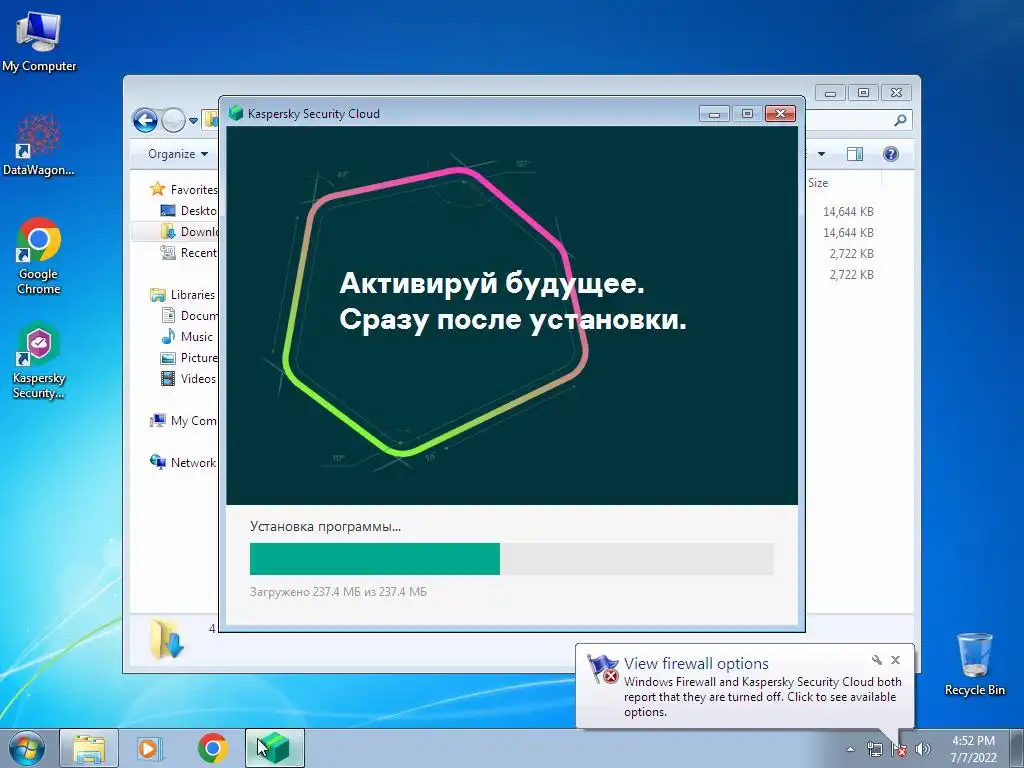Open the Organize menu in Explorer

(x=177, y=154)
